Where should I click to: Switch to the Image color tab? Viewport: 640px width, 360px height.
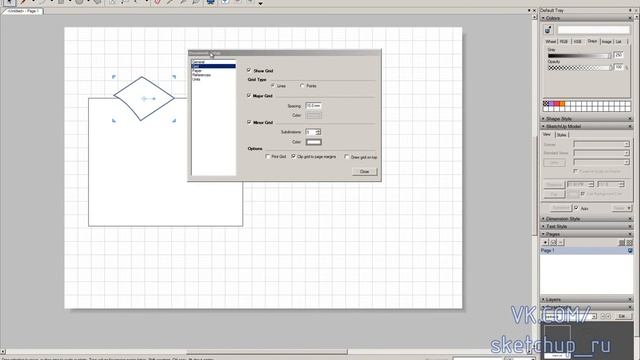607,42
